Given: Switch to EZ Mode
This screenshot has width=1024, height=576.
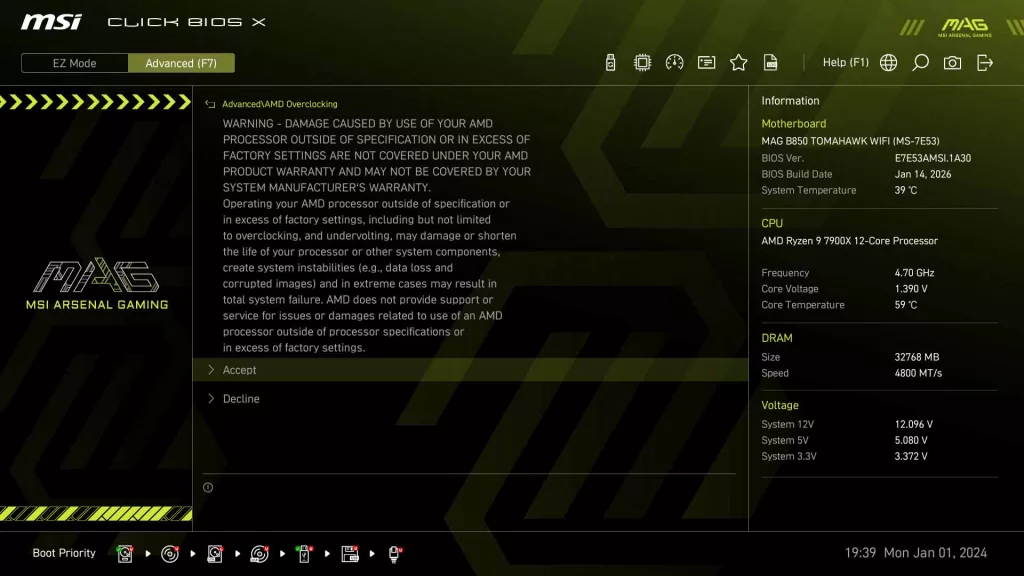Looking at the screenshot, I should (x=74, y=62).
